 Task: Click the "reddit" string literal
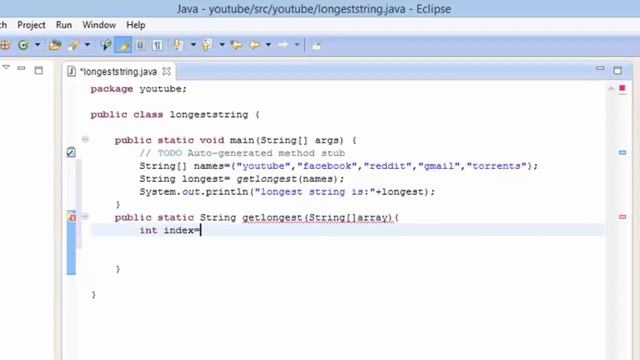pyautogui.click(x=387, y=166)
